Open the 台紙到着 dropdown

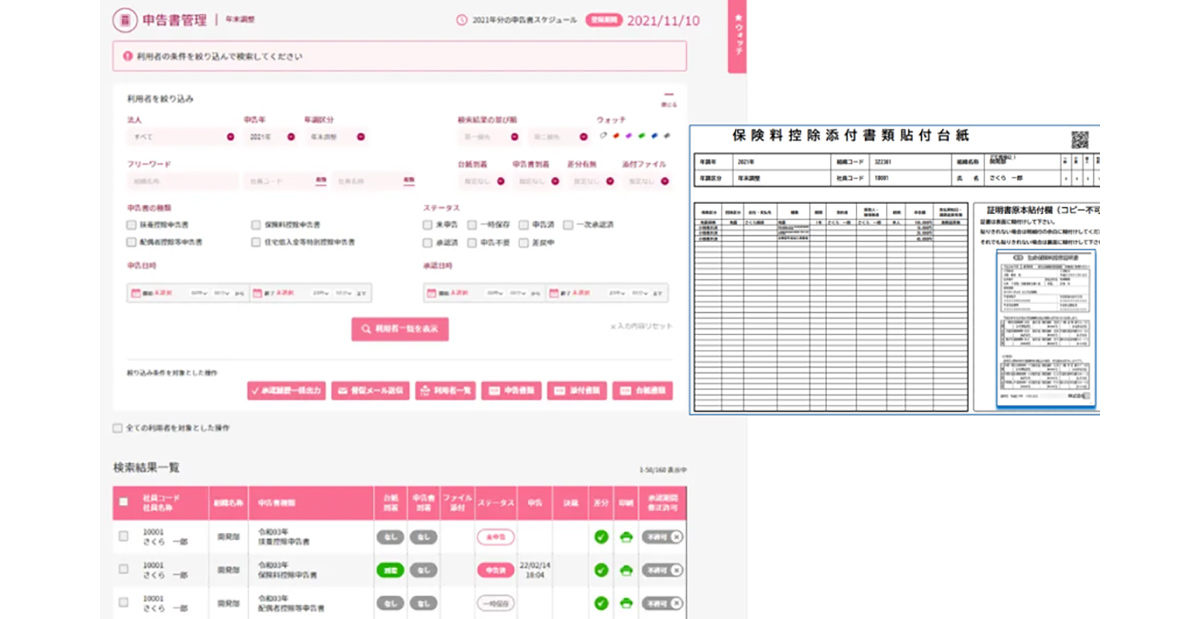tap(482, 181)
